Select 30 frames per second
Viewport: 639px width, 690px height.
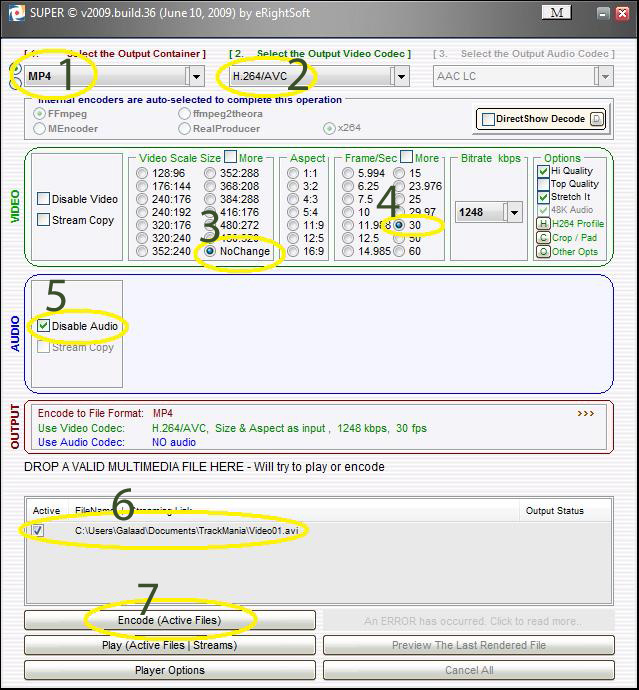(399, 225)
